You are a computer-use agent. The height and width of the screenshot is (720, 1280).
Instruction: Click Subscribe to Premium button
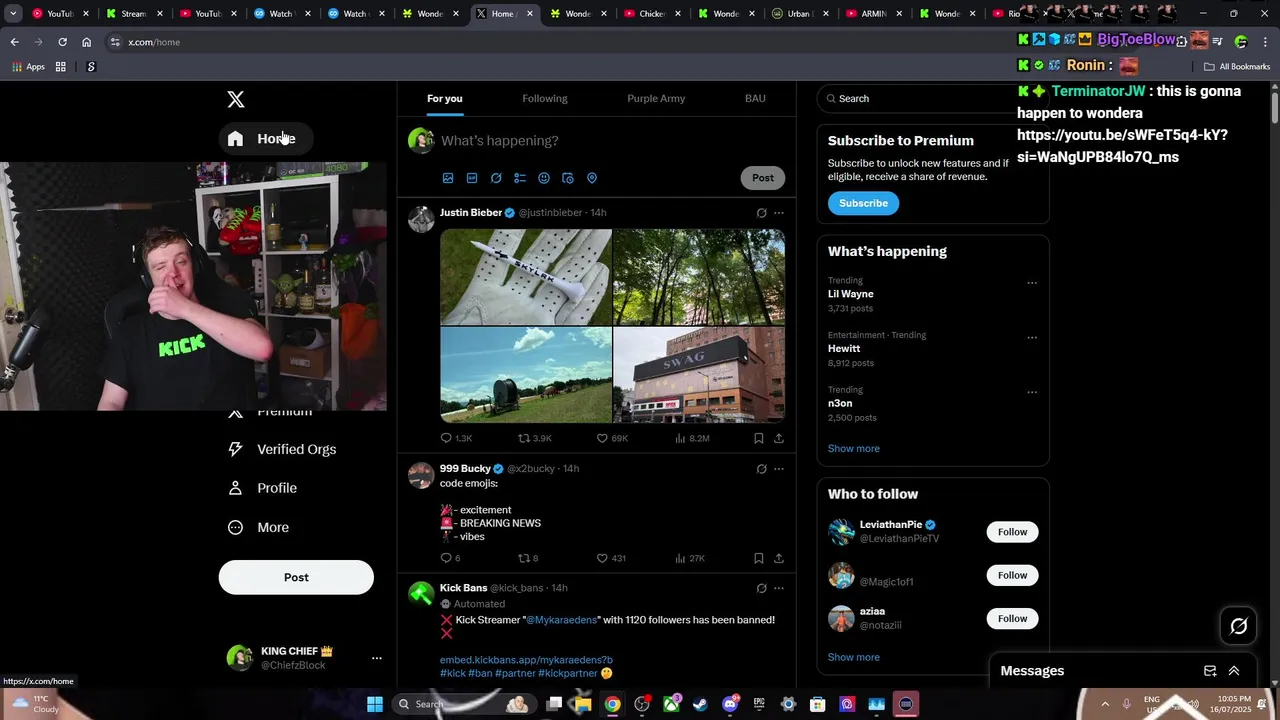tap(863, 203)
